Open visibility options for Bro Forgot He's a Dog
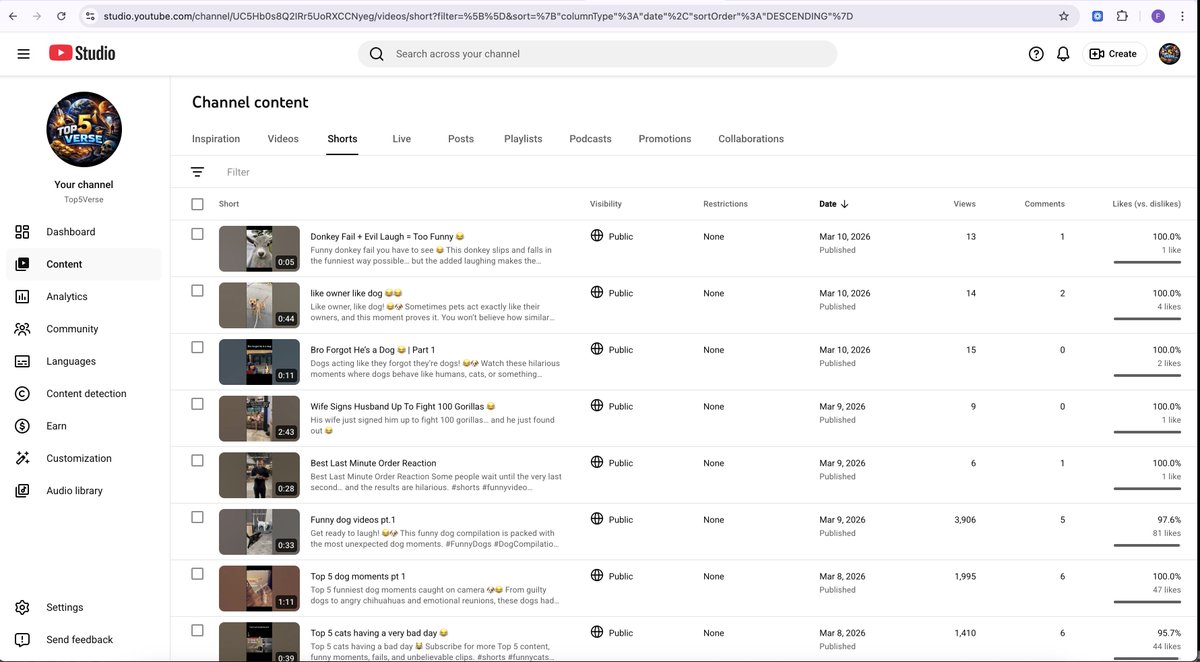1200x662 pixels. (x=612, y=350)
